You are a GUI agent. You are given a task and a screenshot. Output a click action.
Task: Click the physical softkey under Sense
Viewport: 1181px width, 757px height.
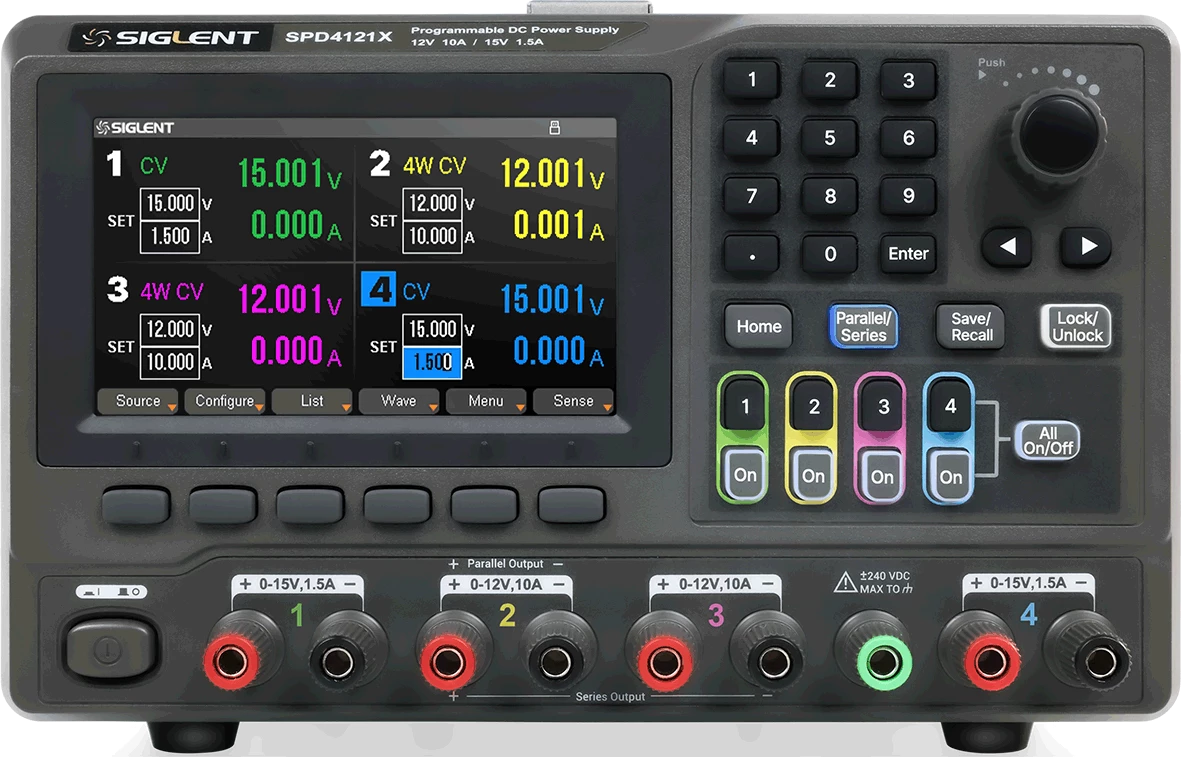click(572, 505)
